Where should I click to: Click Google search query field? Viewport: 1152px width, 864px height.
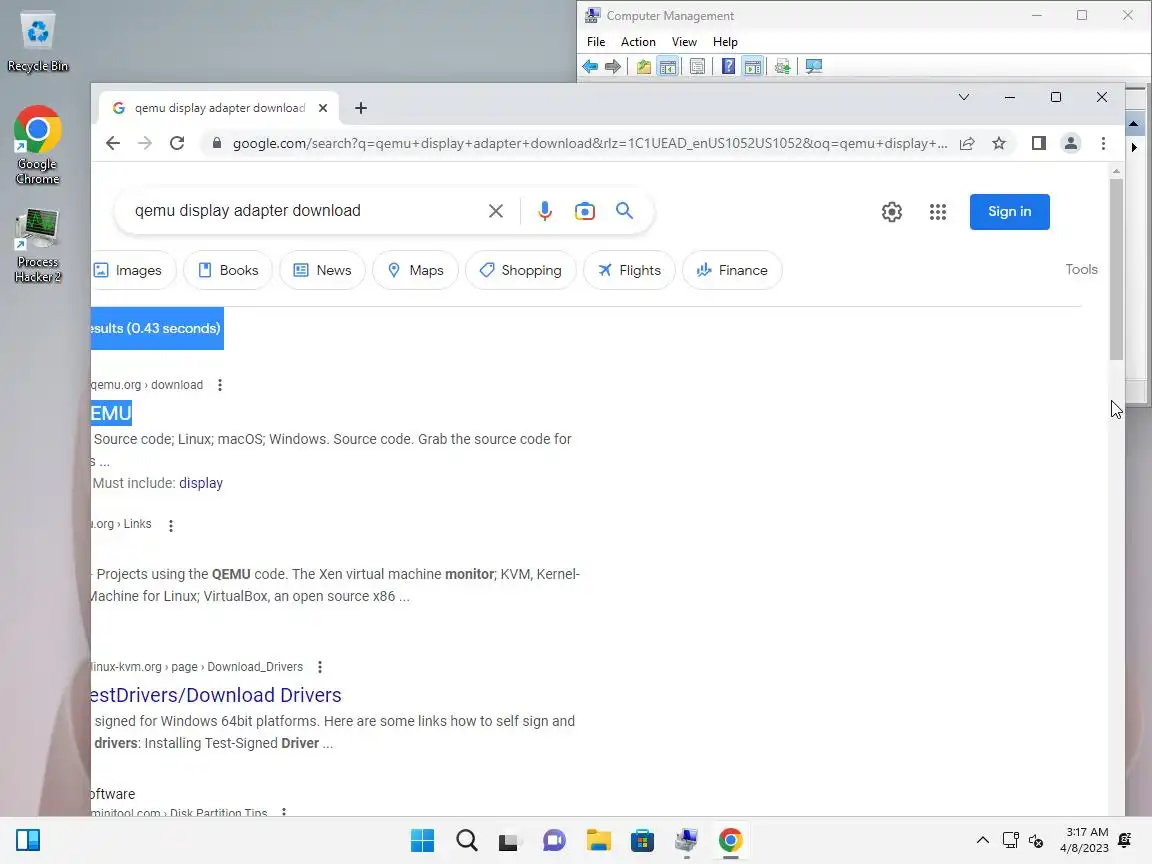pyautogui.click(x=305, y=211)
